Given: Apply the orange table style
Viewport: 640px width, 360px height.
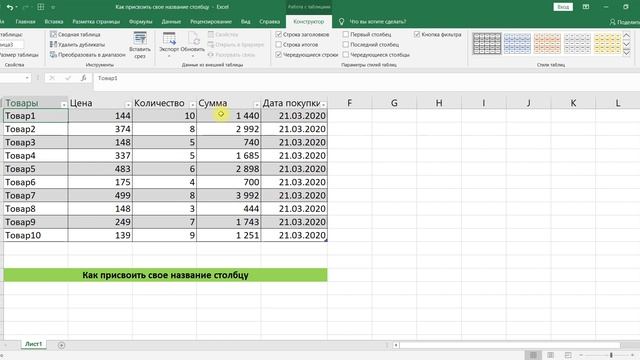Looking at the screenshot, I should (547, 43).
